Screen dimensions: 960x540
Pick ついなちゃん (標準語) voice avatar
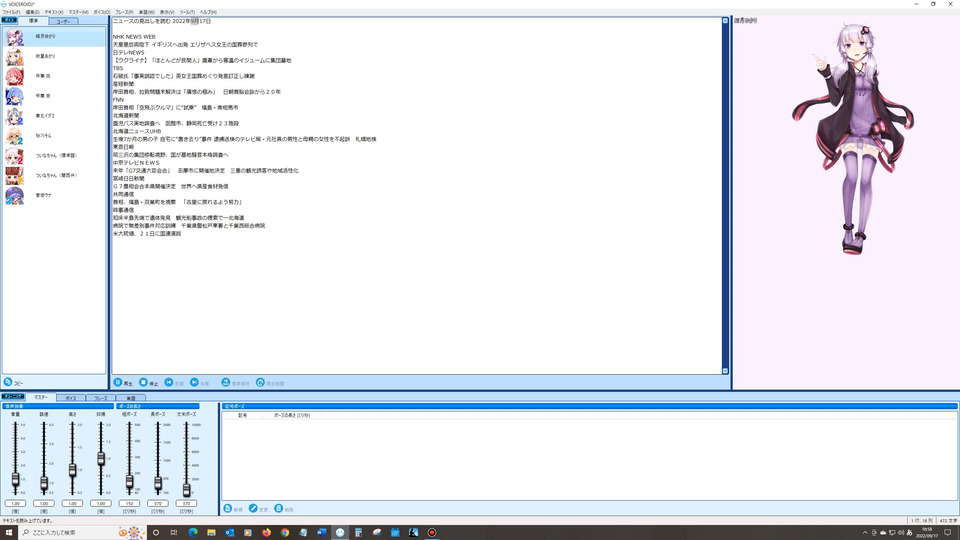(x=14, y=156)
